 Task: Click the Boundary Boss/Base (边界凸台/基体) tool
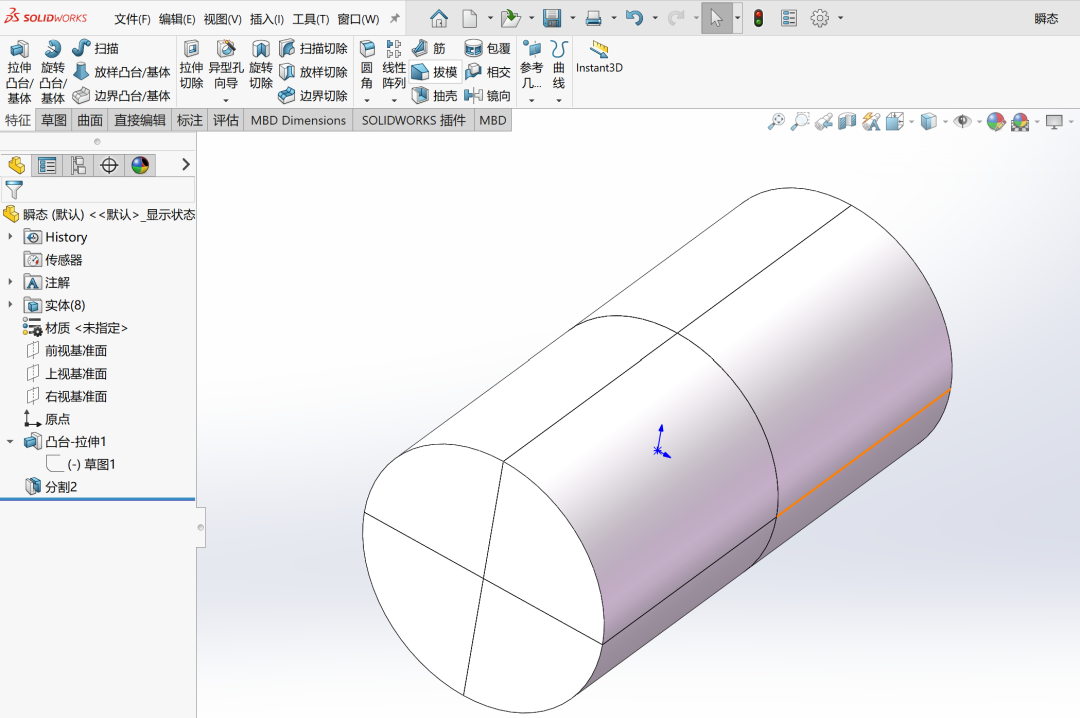[x=121, y=95]
